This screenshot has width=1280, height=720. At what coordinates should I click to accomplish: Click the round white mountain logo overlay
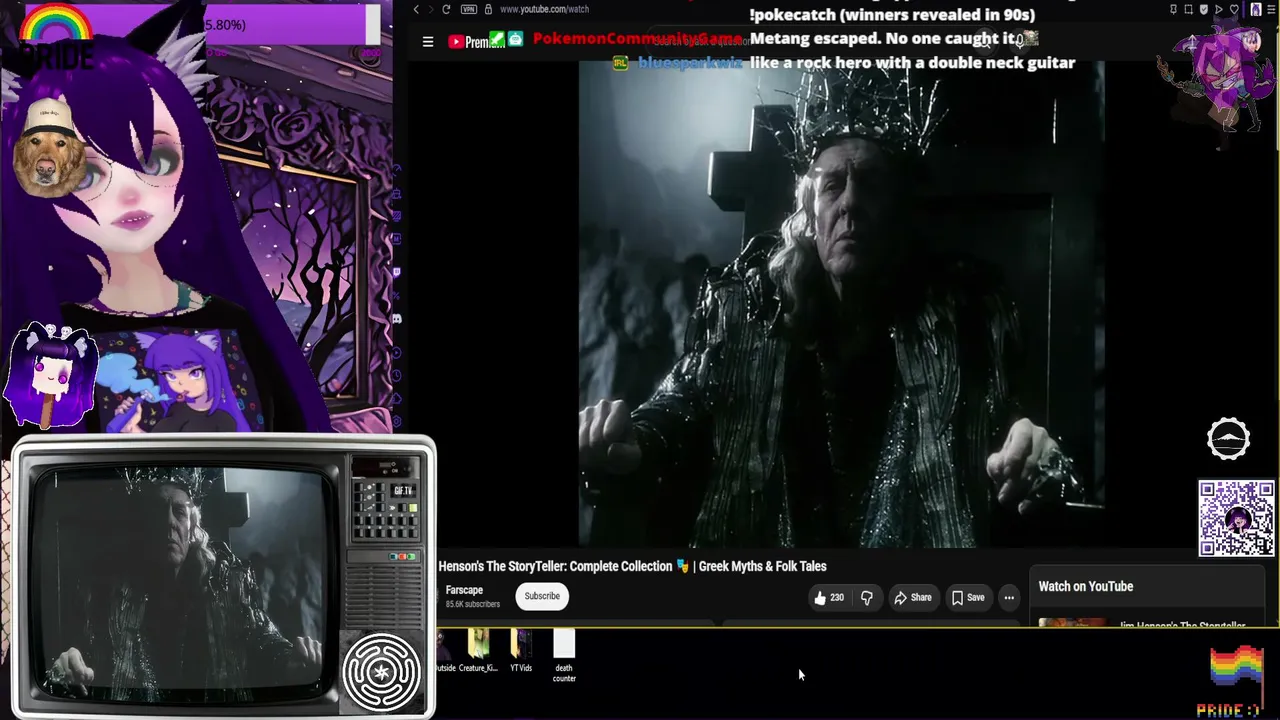[1228, 440]
